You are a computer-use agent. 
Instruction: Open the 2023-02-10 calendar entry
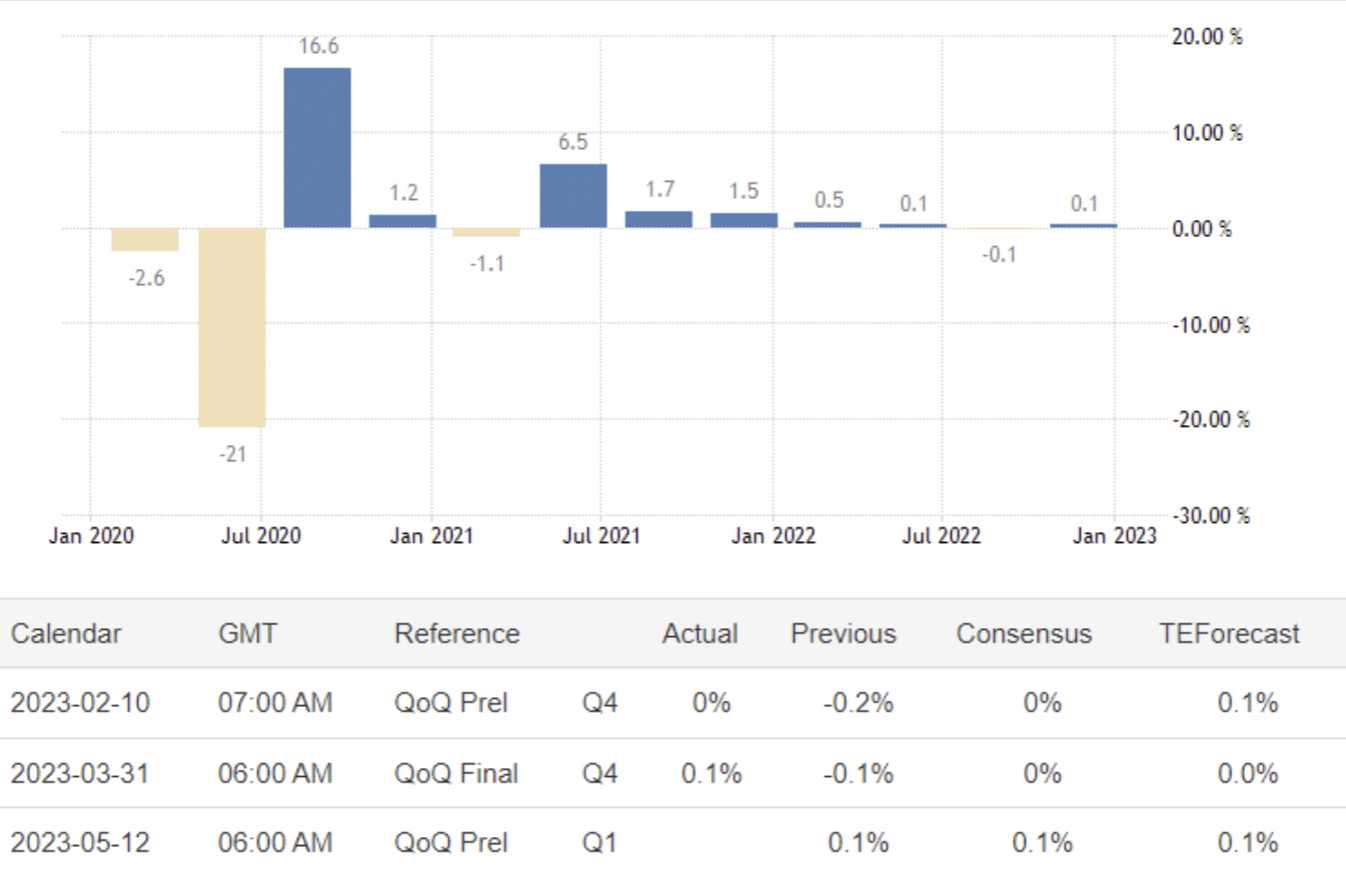80,703
